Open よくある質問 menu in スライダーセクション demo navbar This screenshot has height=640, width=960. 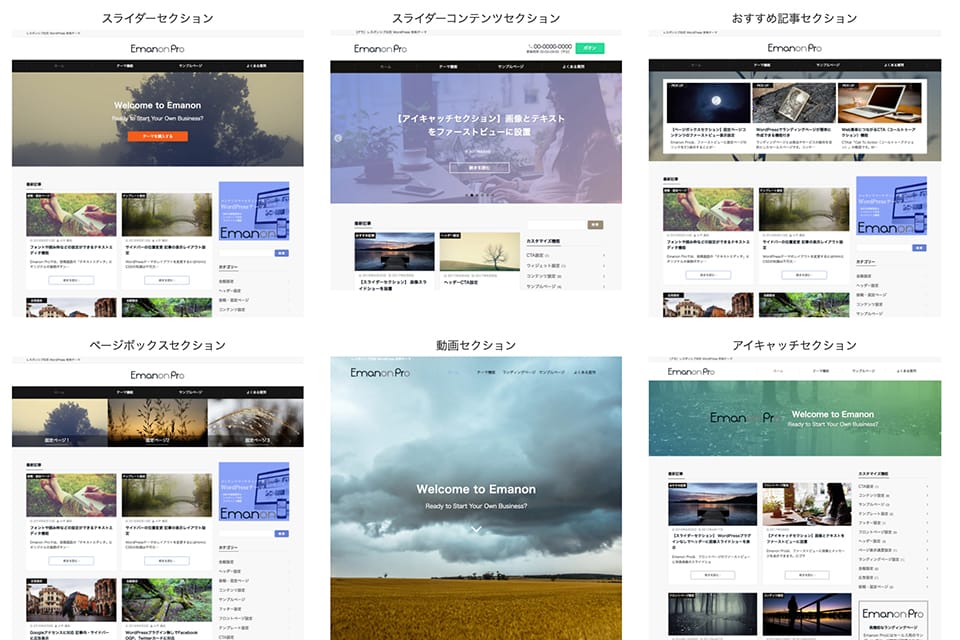click(256, 66)
